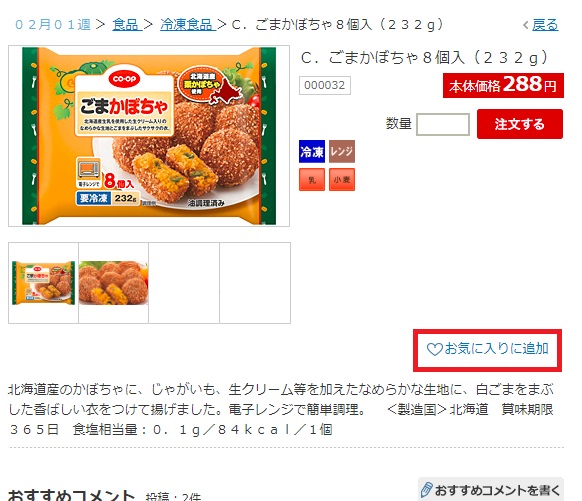Select the cooked croquettes thumbnail
Screen dimensions: 582x501
114,283
